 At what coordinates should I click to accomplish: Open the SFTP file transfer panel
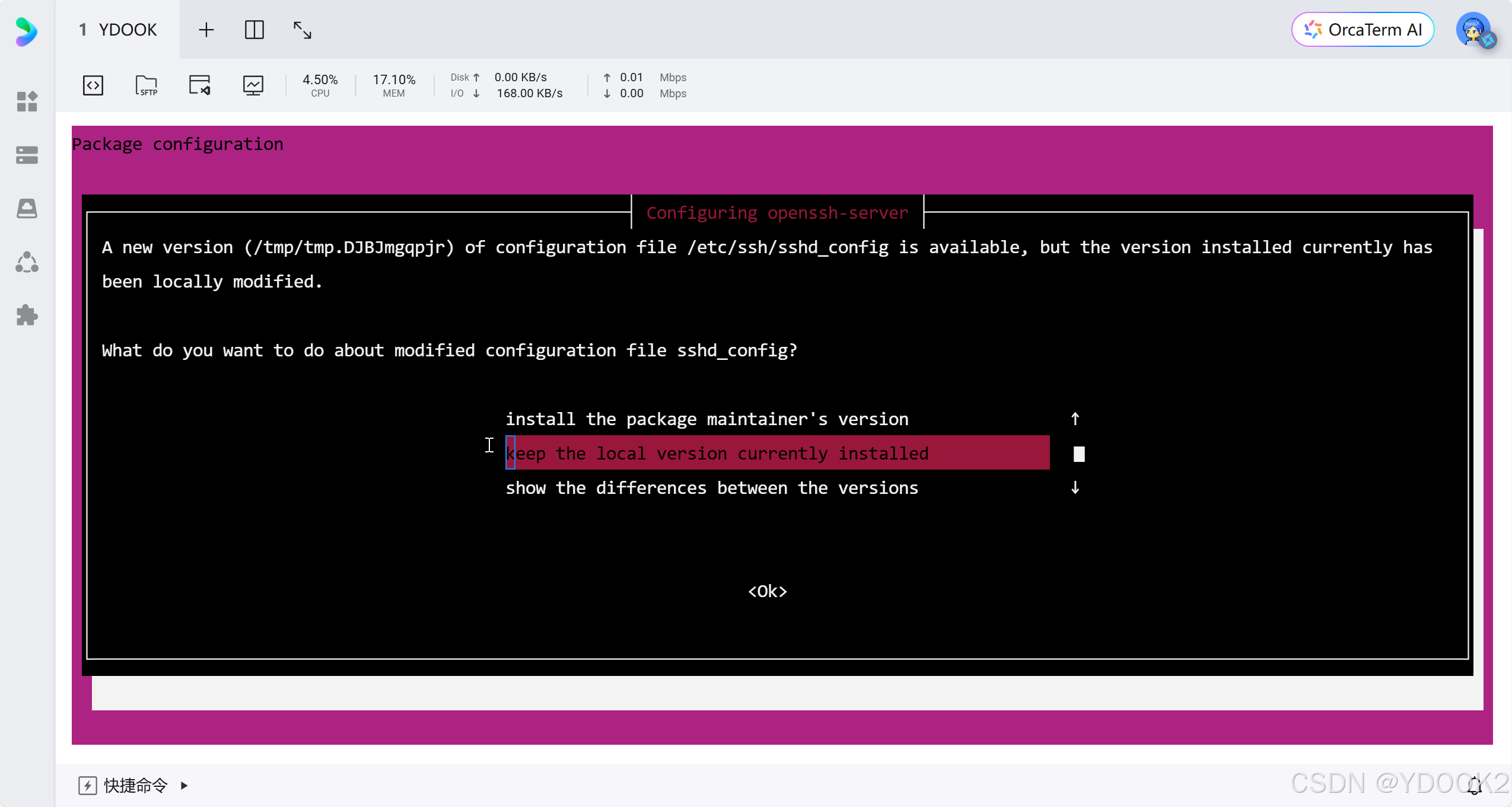click(x=146, y=85)
